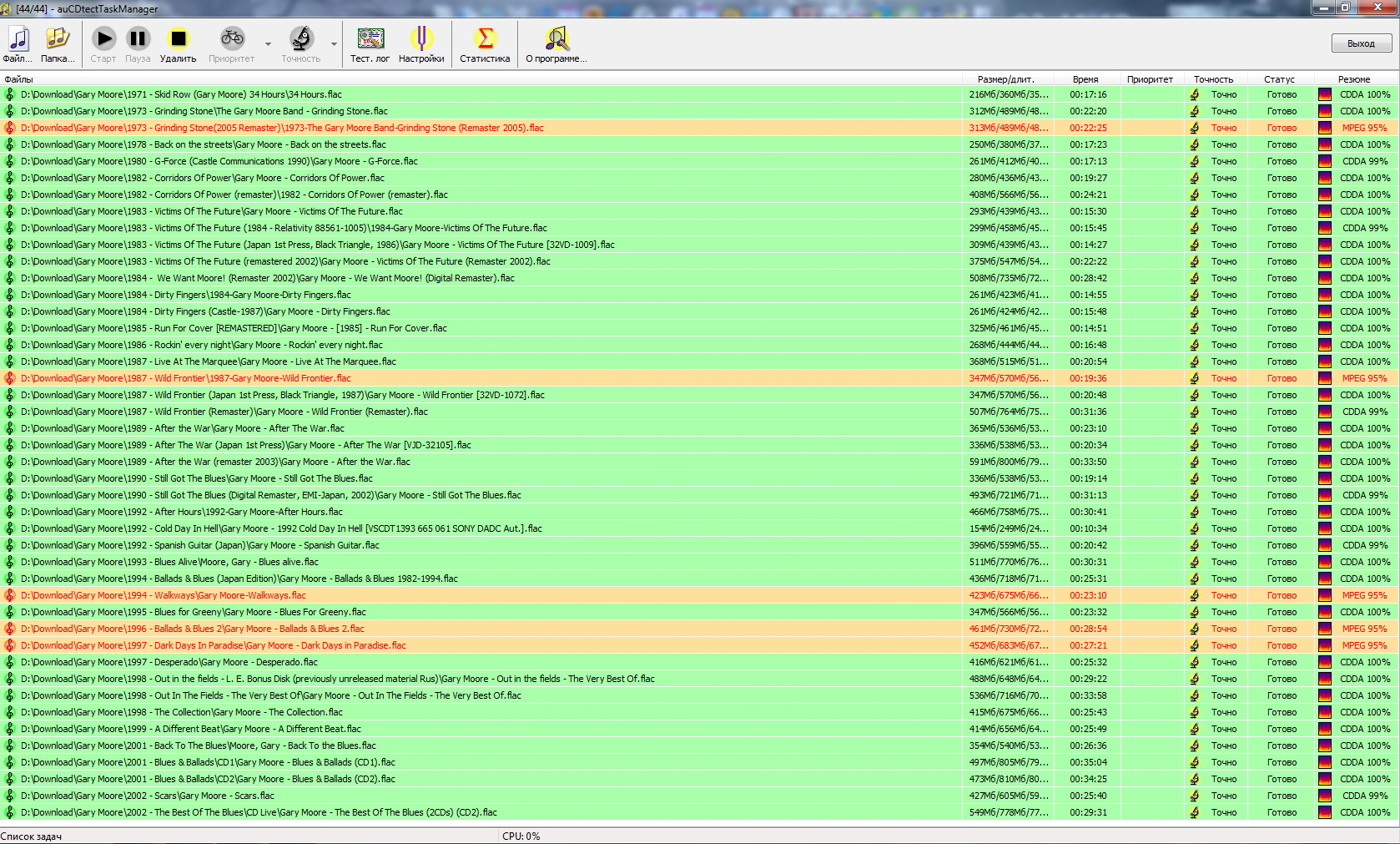Select the red Grinding Stone Remaster 2005 row

699,128
